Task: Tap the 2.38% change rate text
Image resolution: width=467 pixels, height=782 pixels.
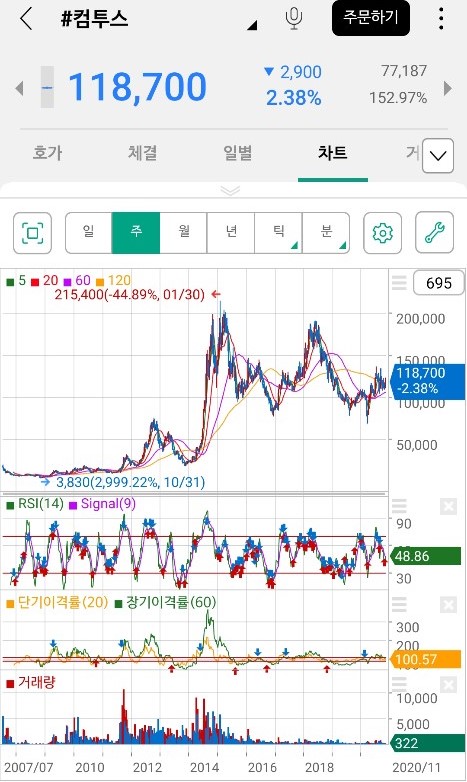Action: 293,98
